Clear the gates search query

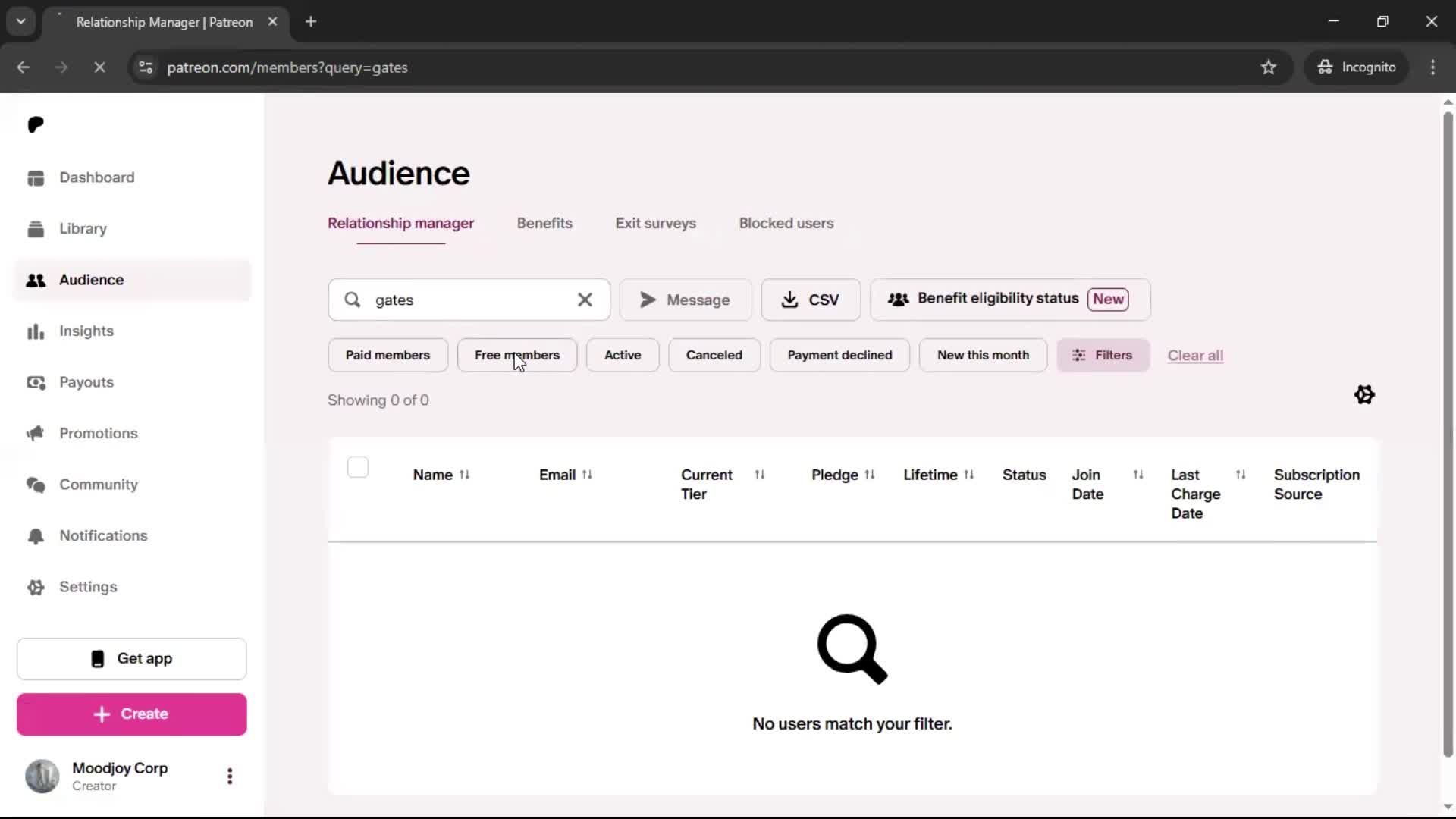585,300
